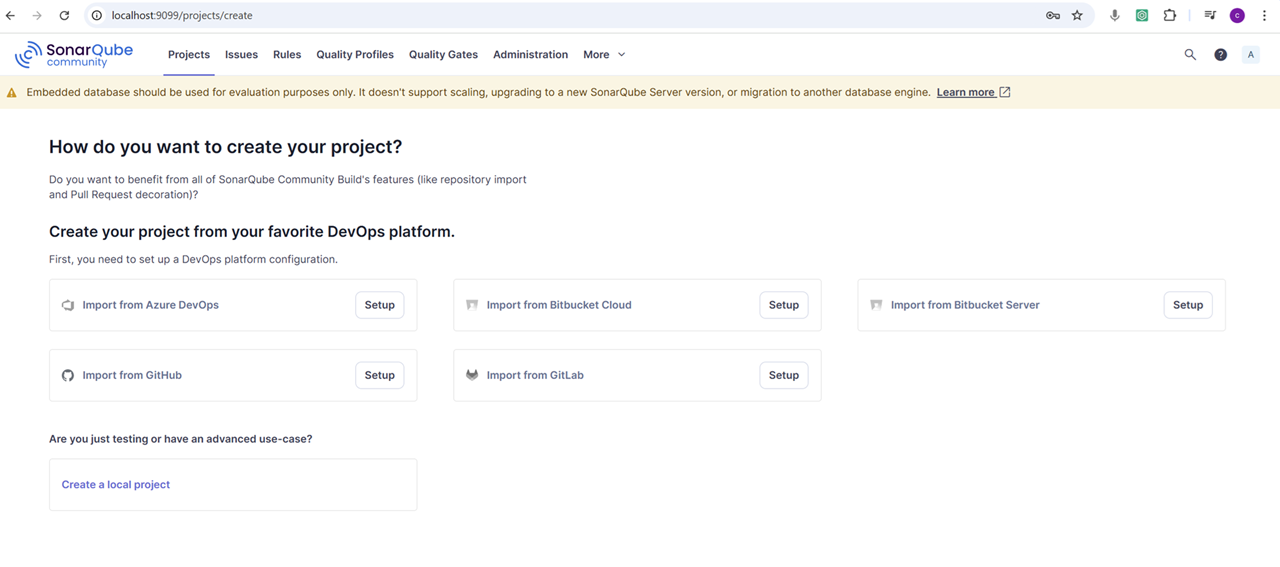Click the Import from Bitbucket Cloud label
1280x567 pixels.
(x=559, y=305)
